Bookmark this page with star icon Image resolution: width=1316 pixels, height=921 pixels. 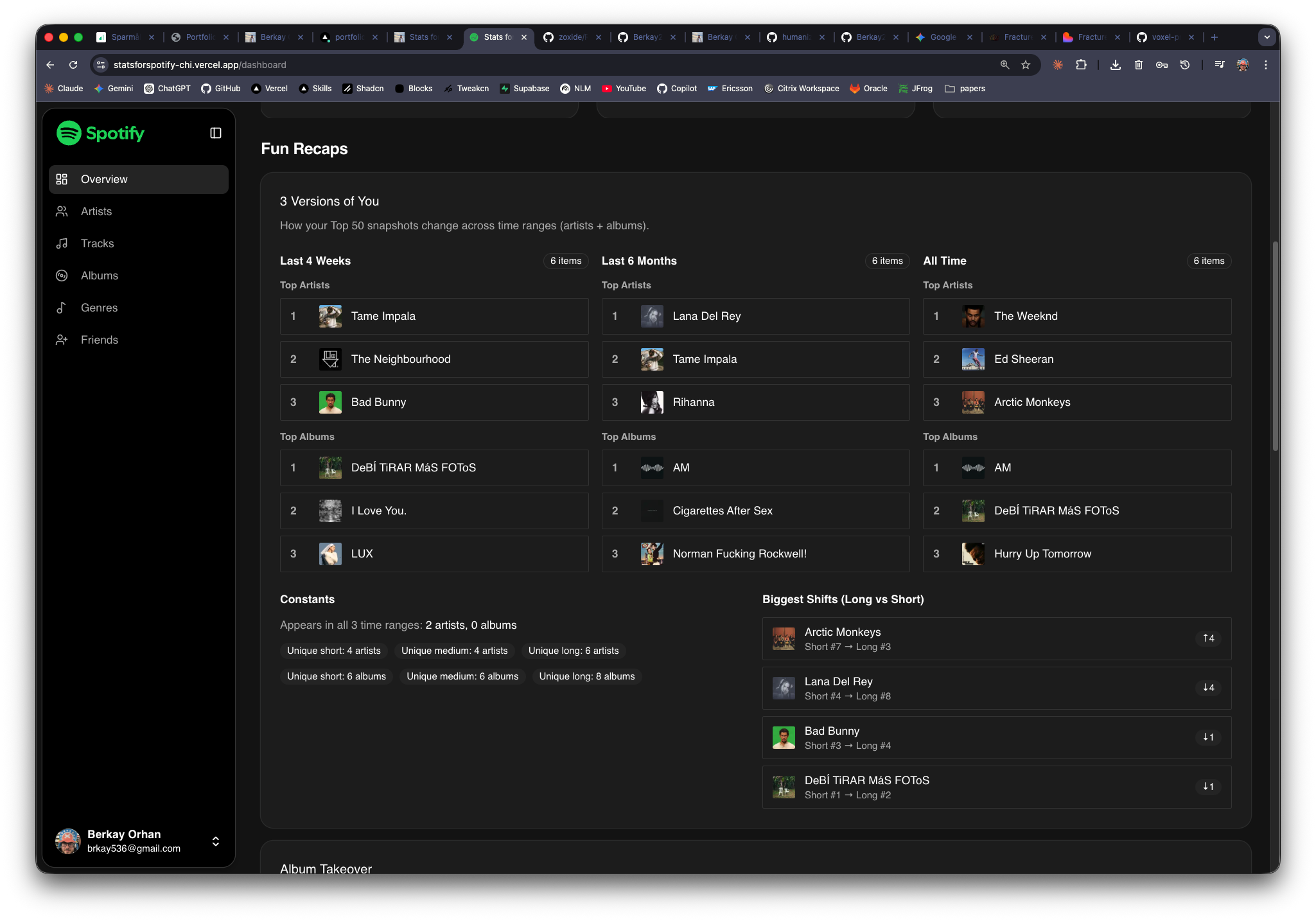pyautogui.click(x=1026, y=65)
